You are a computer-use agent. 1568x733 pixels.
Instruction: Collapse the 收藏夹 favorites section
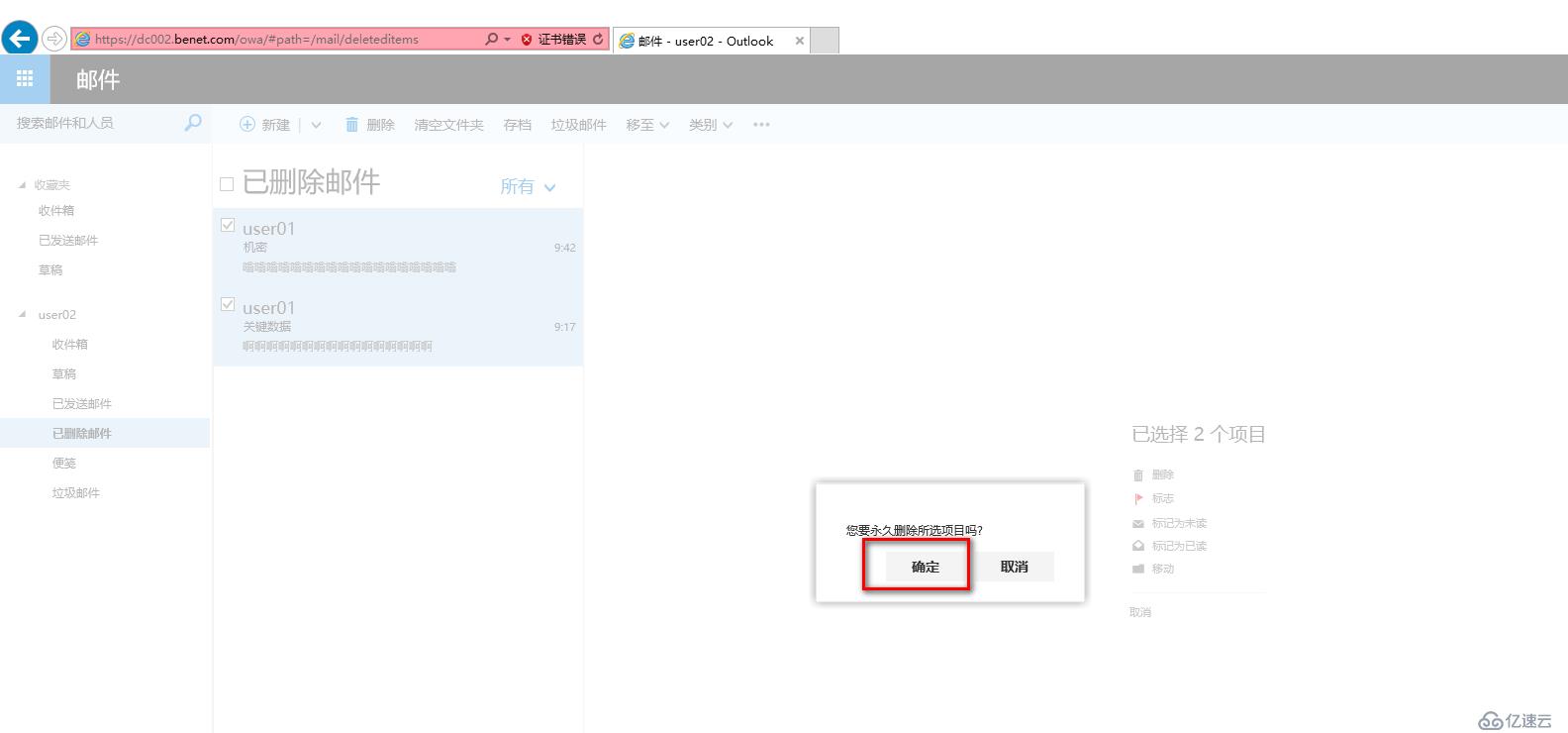[x=23, y=185]
